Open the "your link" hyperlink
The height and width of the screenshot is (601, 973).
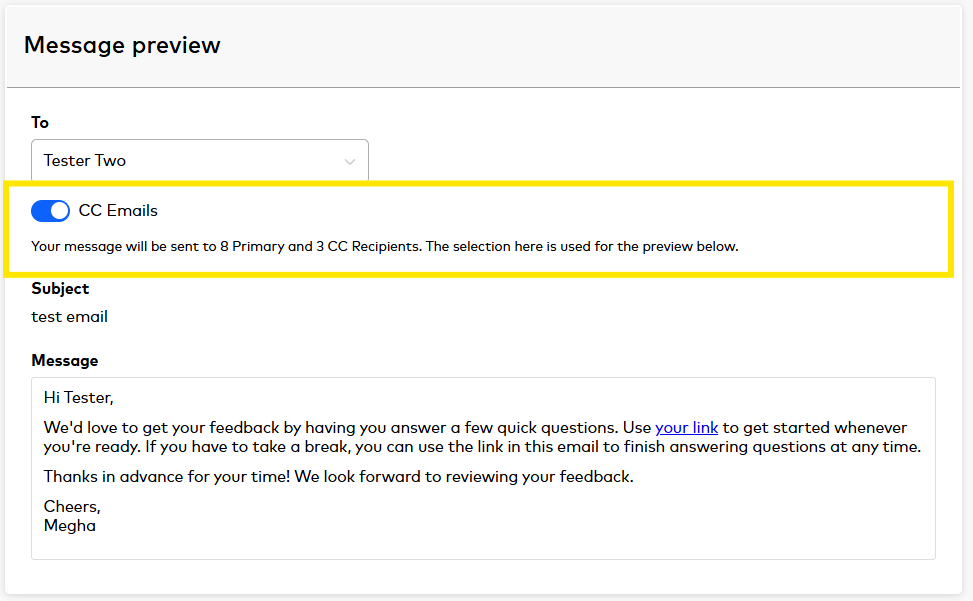(x=686, y=428)
